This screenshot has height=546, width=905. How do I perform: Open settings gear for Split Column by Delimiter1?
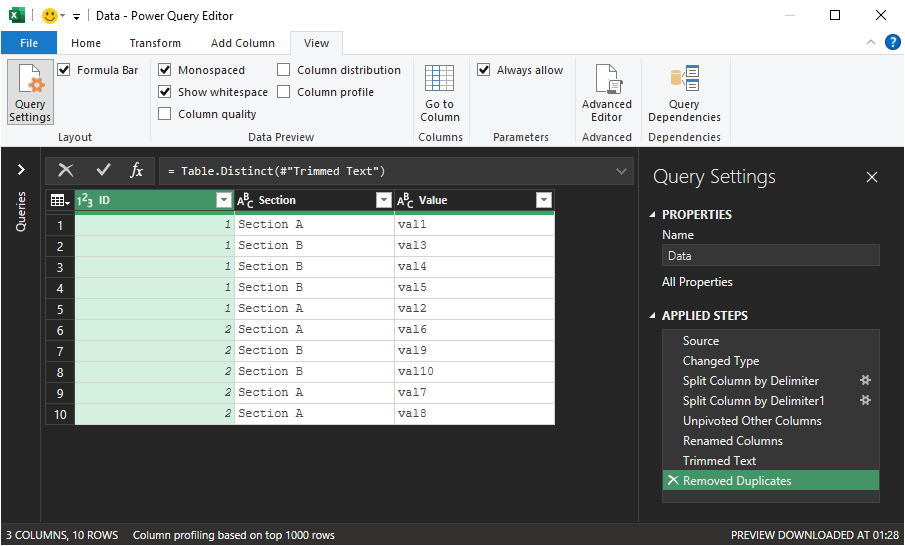pyautogui.click(x=865, y=400)
